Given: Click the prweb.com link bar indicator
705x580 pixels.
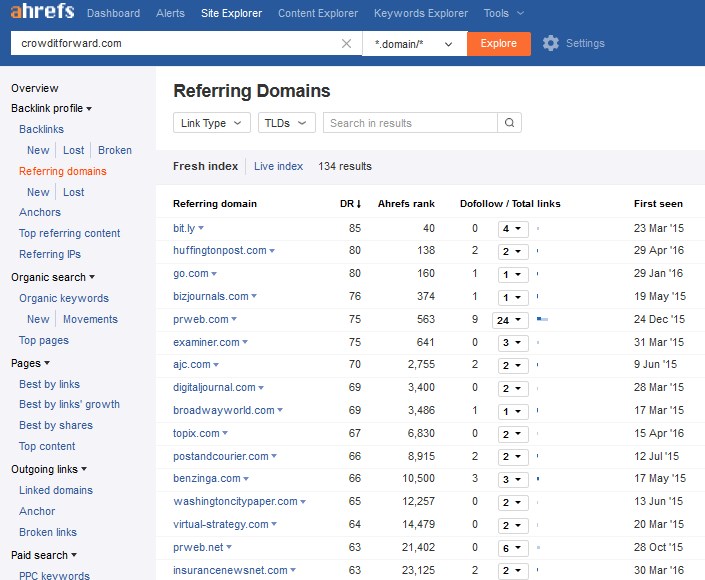Looking at the screenshot, I should tap(542, 320).
